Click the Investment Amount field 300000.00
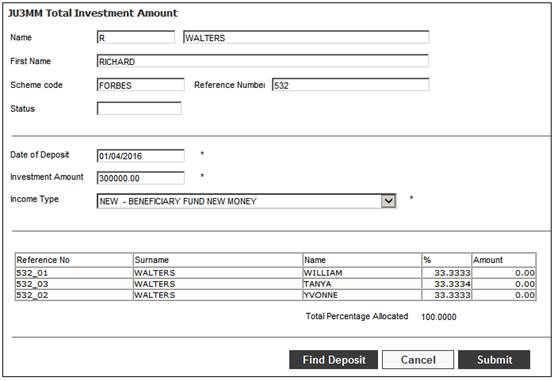The image size is (554, 381). (141, 178)
